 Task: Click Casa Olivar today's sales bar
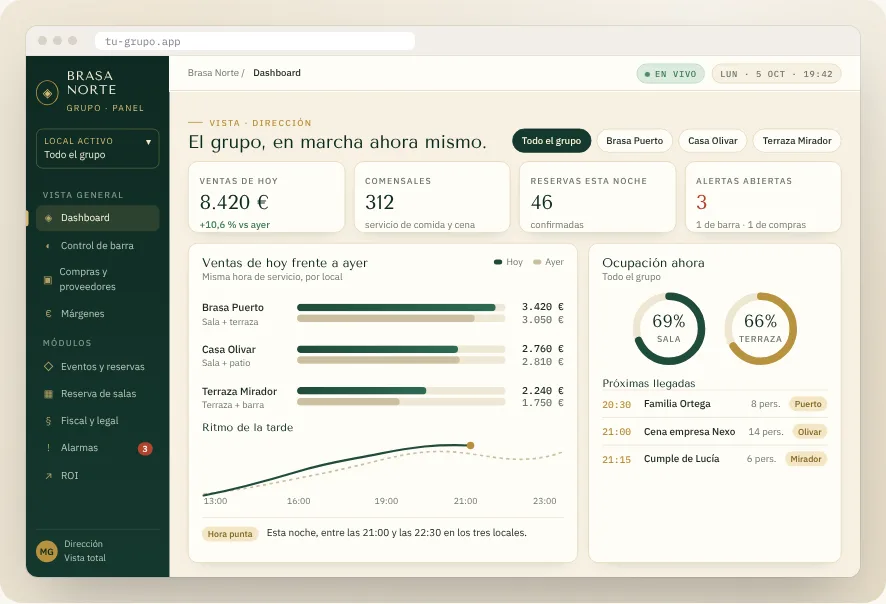tap(377, 349)
